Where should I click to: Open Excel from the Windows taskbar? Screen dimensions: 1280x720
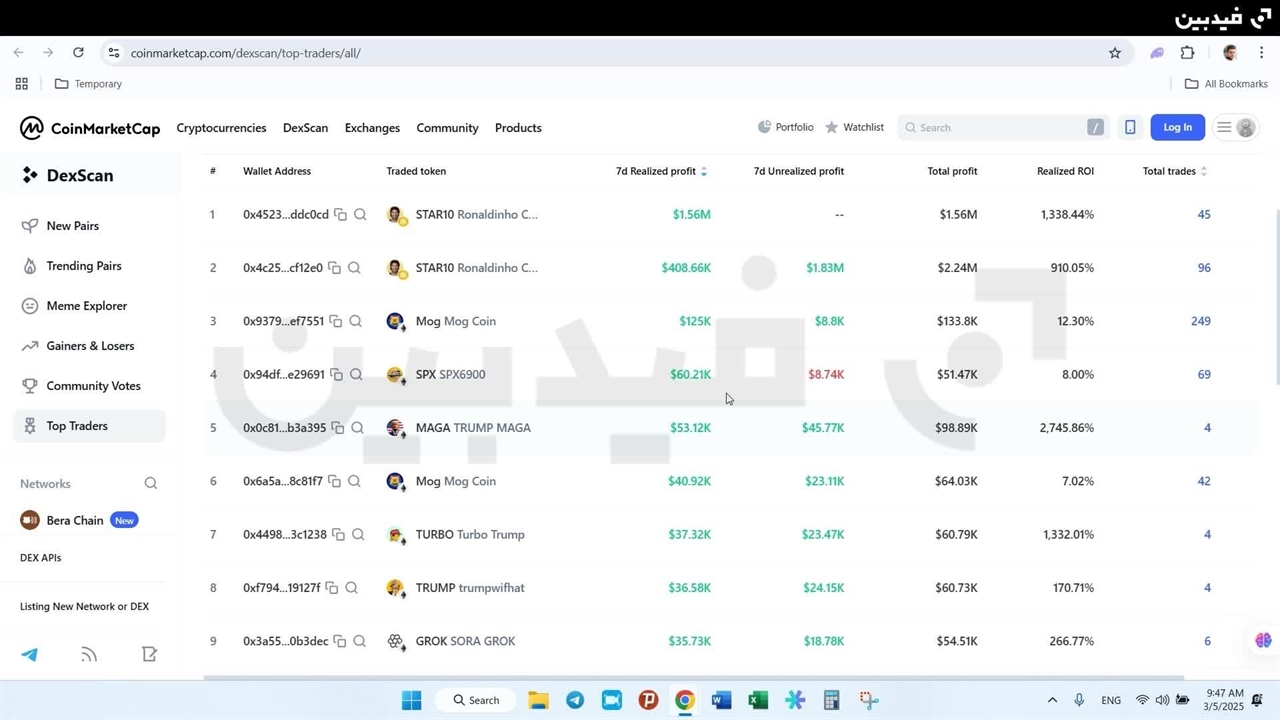pyautogui.click(x=758, y=700)
